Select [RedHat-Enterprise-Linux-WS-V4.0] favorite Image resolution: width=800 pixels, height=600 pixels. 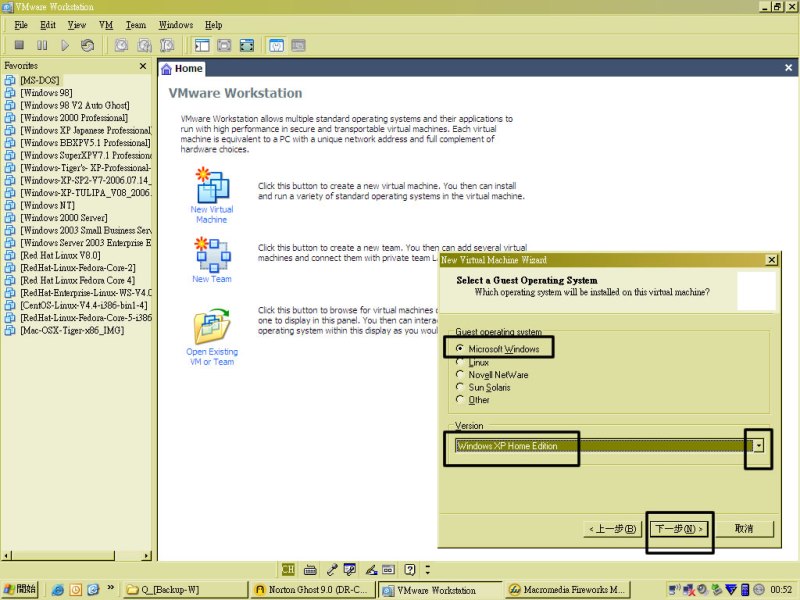coord(85,292)
